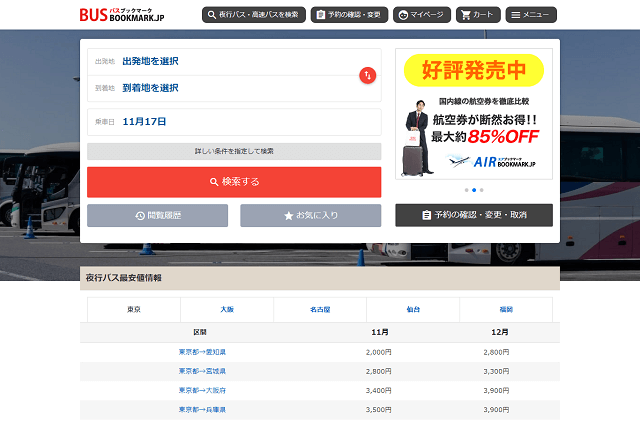Click night bus and highway bus search
The image size is (640, 421).
coord(252,15)
